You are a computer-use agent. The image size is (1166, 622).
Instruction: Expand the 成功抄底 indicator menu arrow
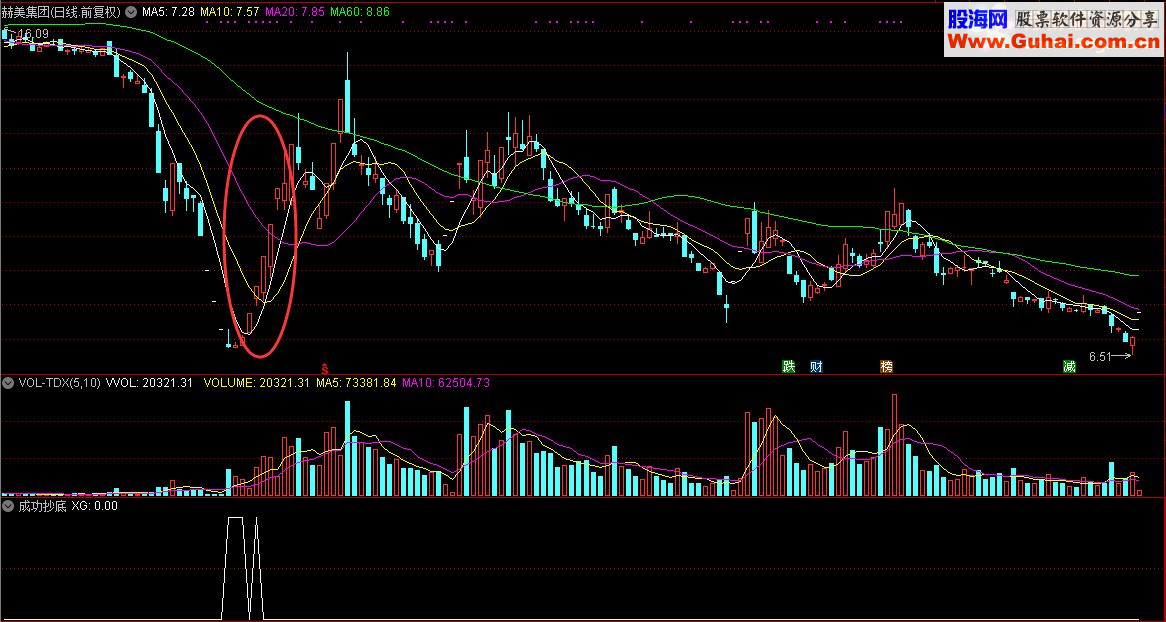(x=8, y=506)
